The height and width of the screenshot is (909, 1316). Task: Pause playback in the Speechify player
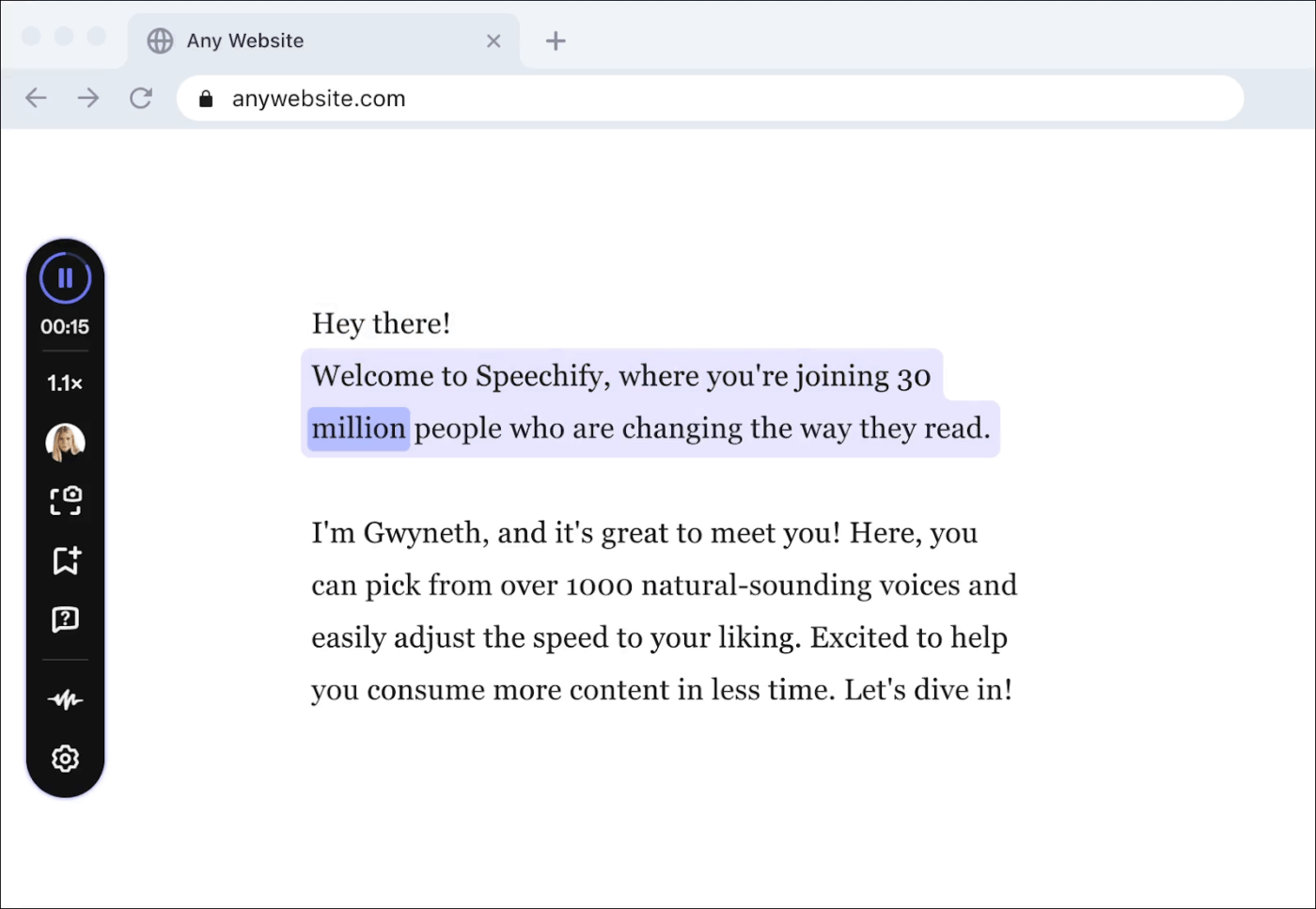pos(65,278)
